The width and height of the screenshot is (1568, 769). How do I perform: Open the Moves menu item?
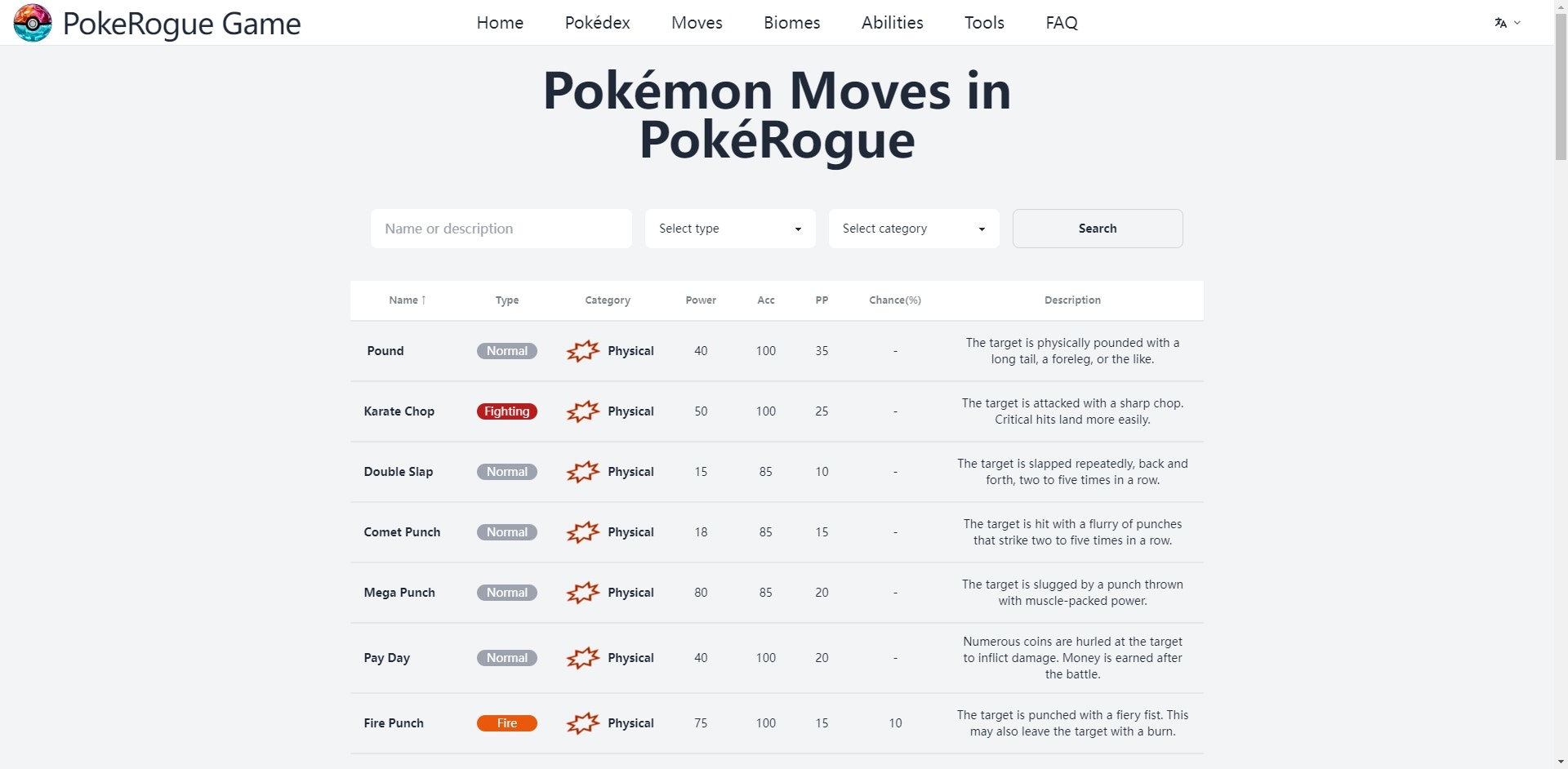pos(697,23)
